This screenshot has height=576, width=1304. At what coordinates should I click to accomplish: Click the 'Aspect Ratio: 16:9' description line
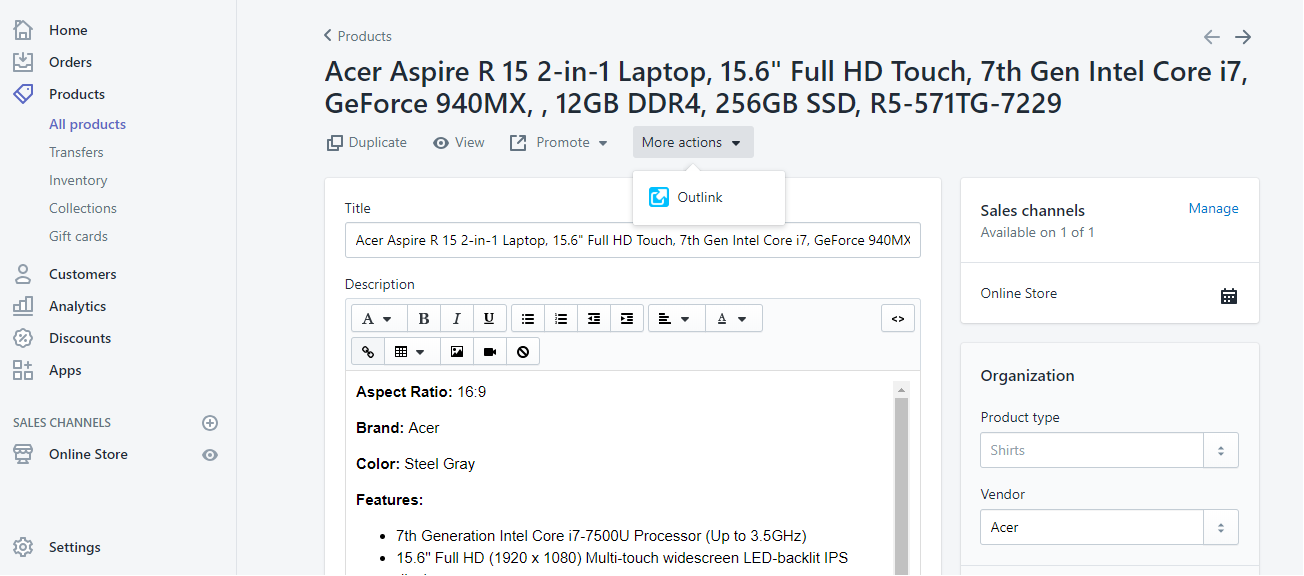pos(421,392)
